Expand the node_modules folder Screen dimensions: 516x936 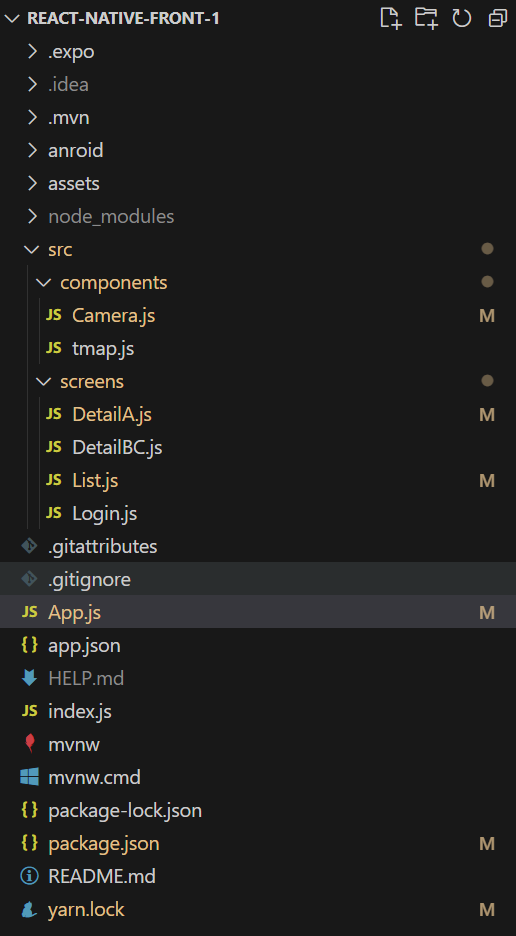(x=32, y=216)
